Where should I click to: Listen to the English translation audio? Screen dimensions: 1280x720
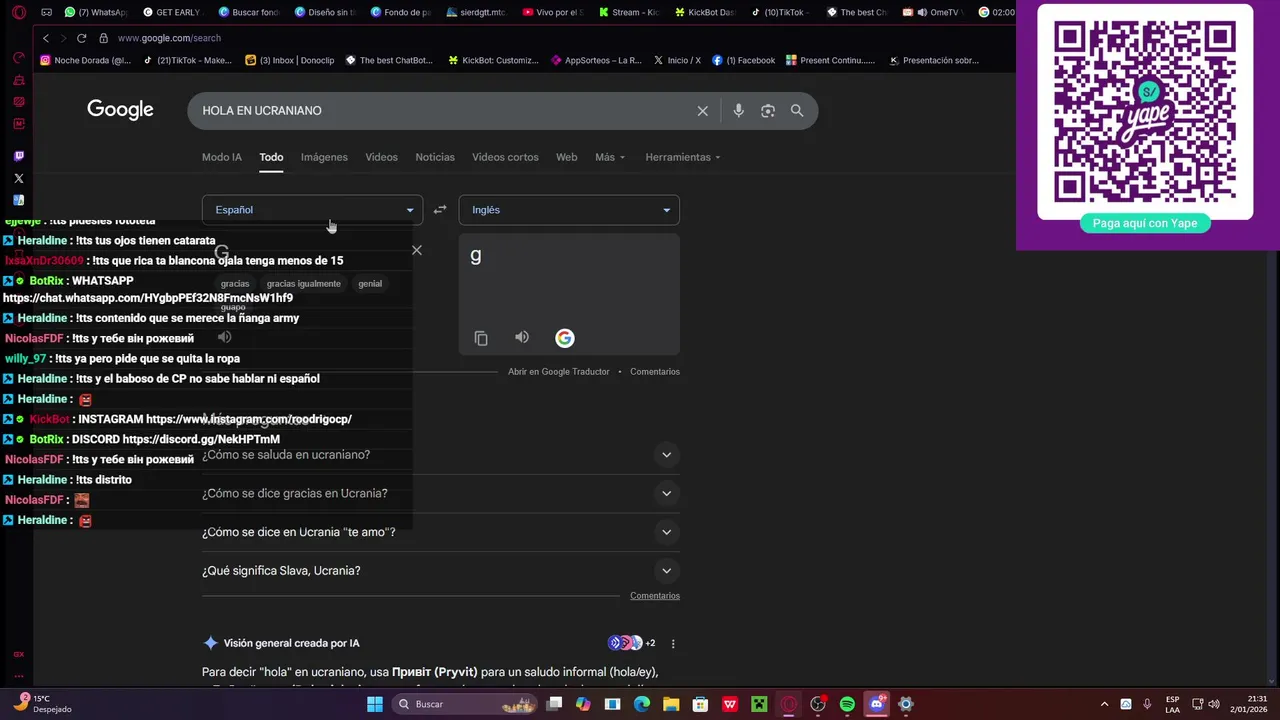(x=522, y=337)
